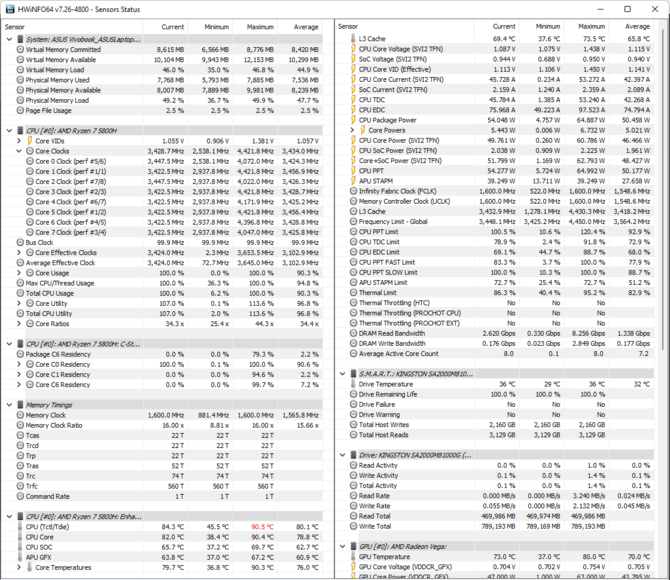Click the Bus Clock sensor icon
Image resolution: width=670 pixels, height=580 pixels.
pos(20,242)
